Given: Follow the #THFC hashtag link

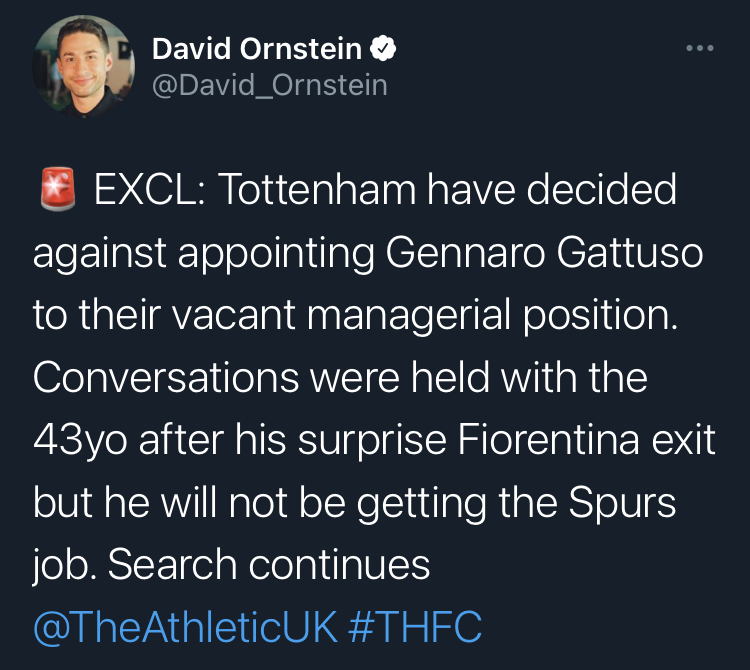Looking at the screenshot, I should coord(415,629).
